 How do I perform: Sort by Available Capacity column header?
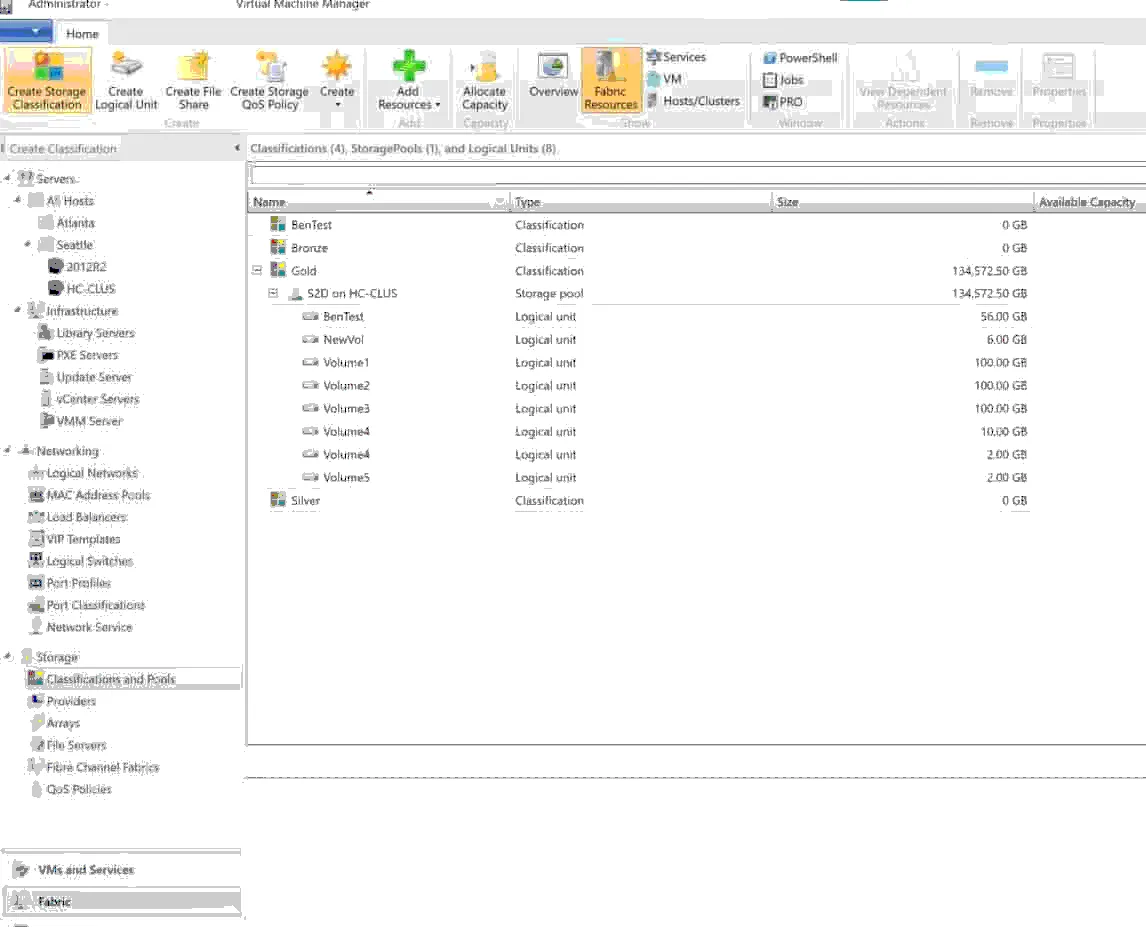point(1090,202)
